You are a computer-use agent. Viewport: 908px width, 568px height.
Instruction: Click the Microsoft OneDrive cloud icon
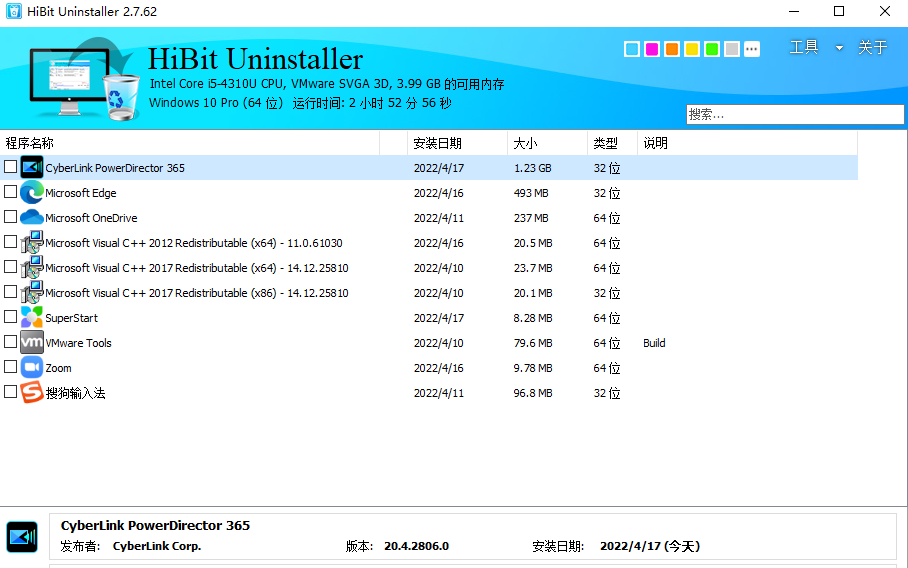coord(32,217)
